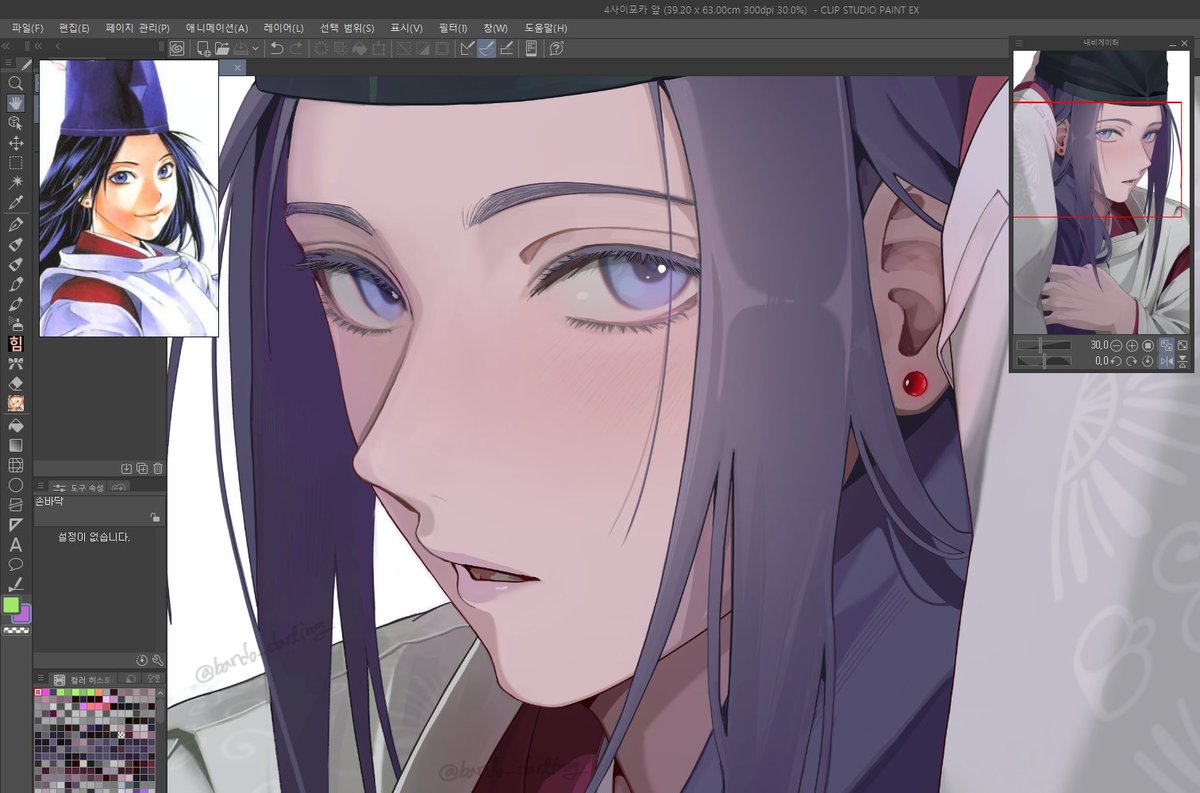Open 표시(V) menu
Image resolution: width=1200 pixels, height=793 pixels.
pyautogui.click(x=406, y=28)
